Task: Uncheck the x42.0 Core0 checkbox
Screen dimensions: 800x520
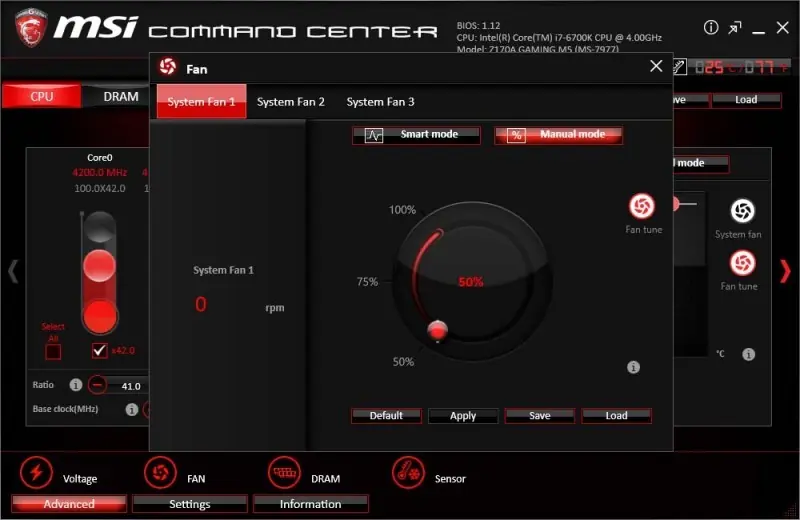Action: pyautogui.click(x=99, y=351)
